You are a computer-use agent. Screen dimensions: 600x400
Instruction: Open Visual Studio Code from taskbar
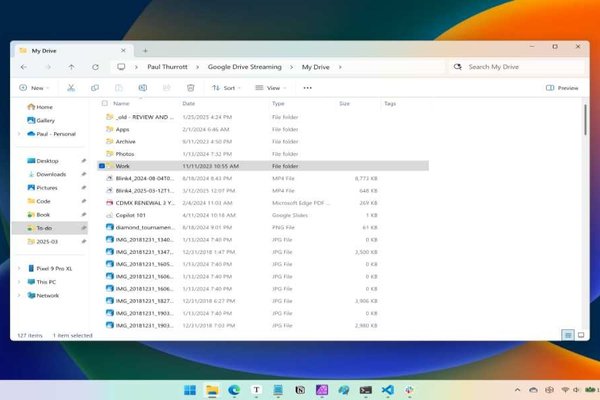(388, 390)
